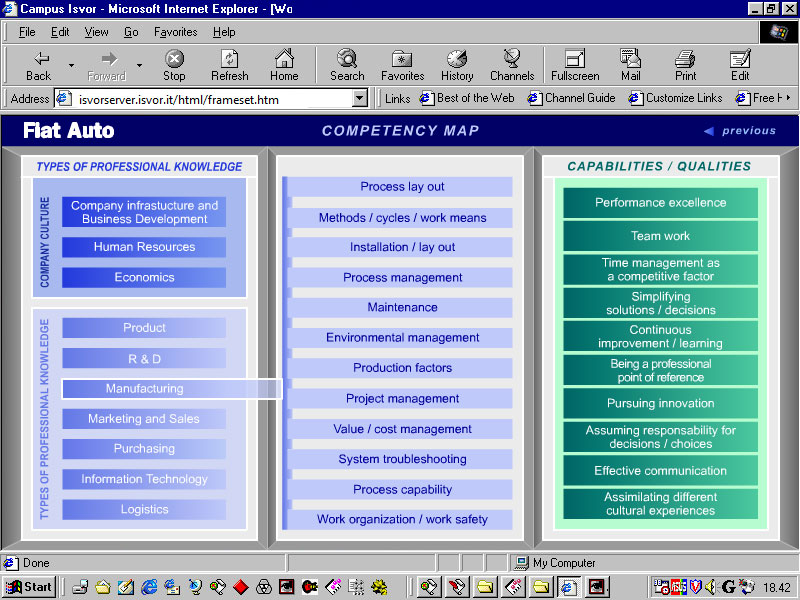This screenshot has height=600, width=800.
Task: Open Project management competency
Action: click(x=402, y=398)
